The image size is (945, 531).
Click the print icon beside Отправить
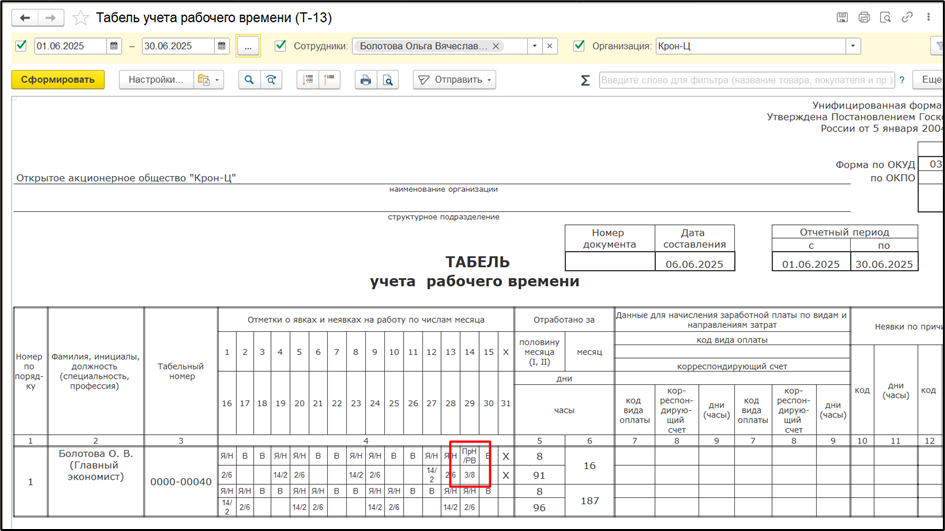365,80
